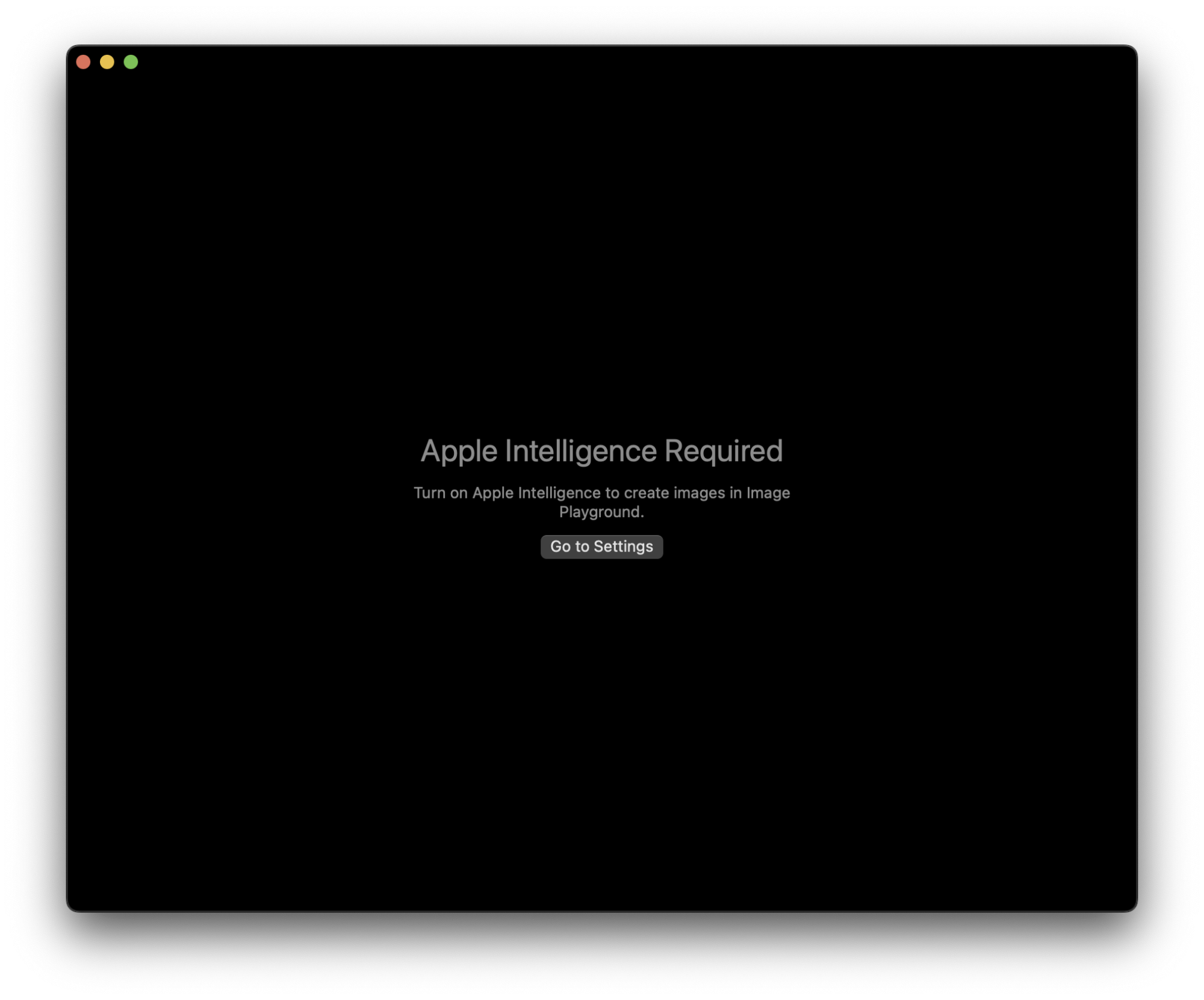This screenshot has height=1000, width=1204.
Task: Select the 'Turn on Apple Intelligence' description text
Action: [601, 502]
